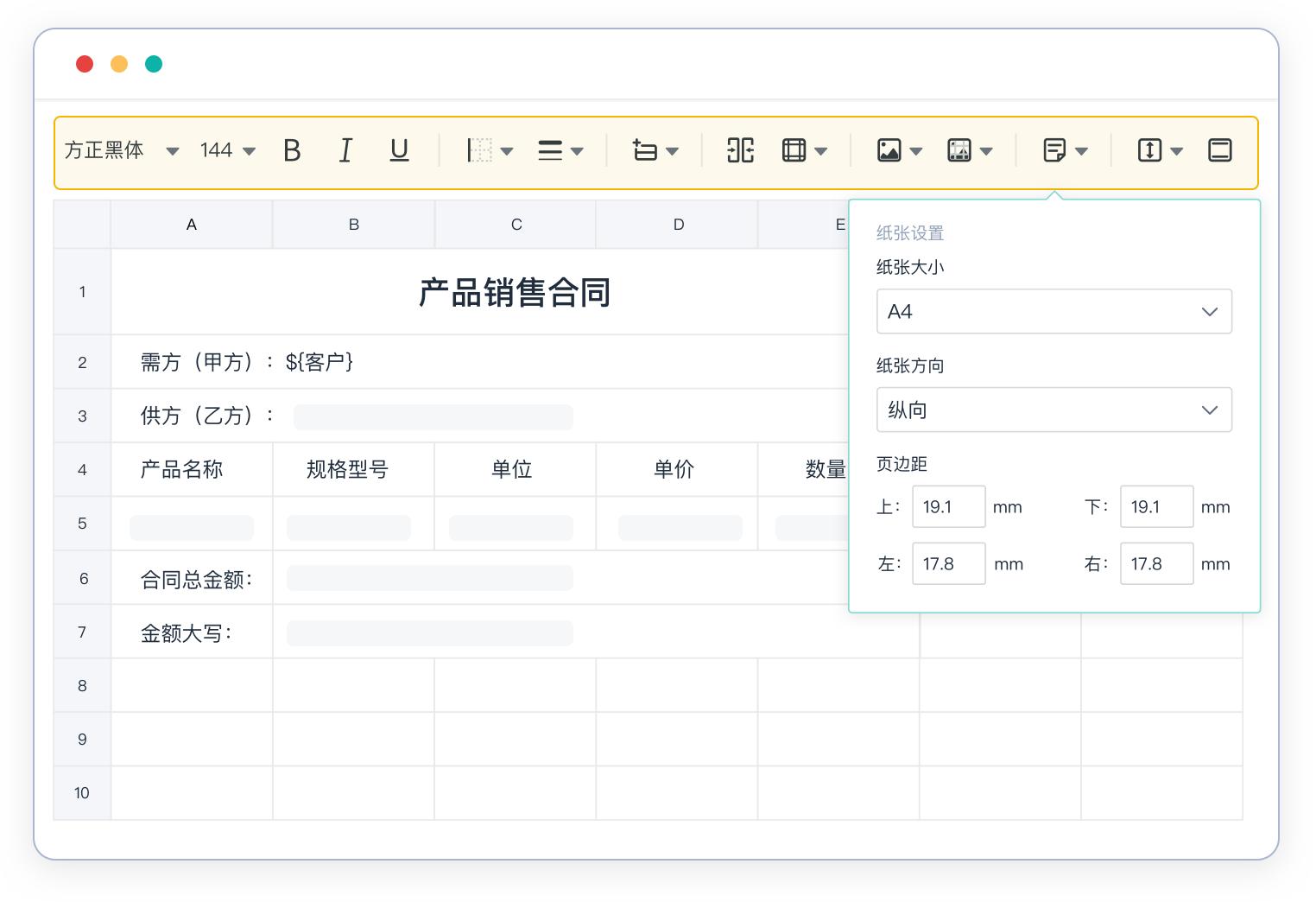
Task: Click the background image icon
Action: click(x=959, y=150)
